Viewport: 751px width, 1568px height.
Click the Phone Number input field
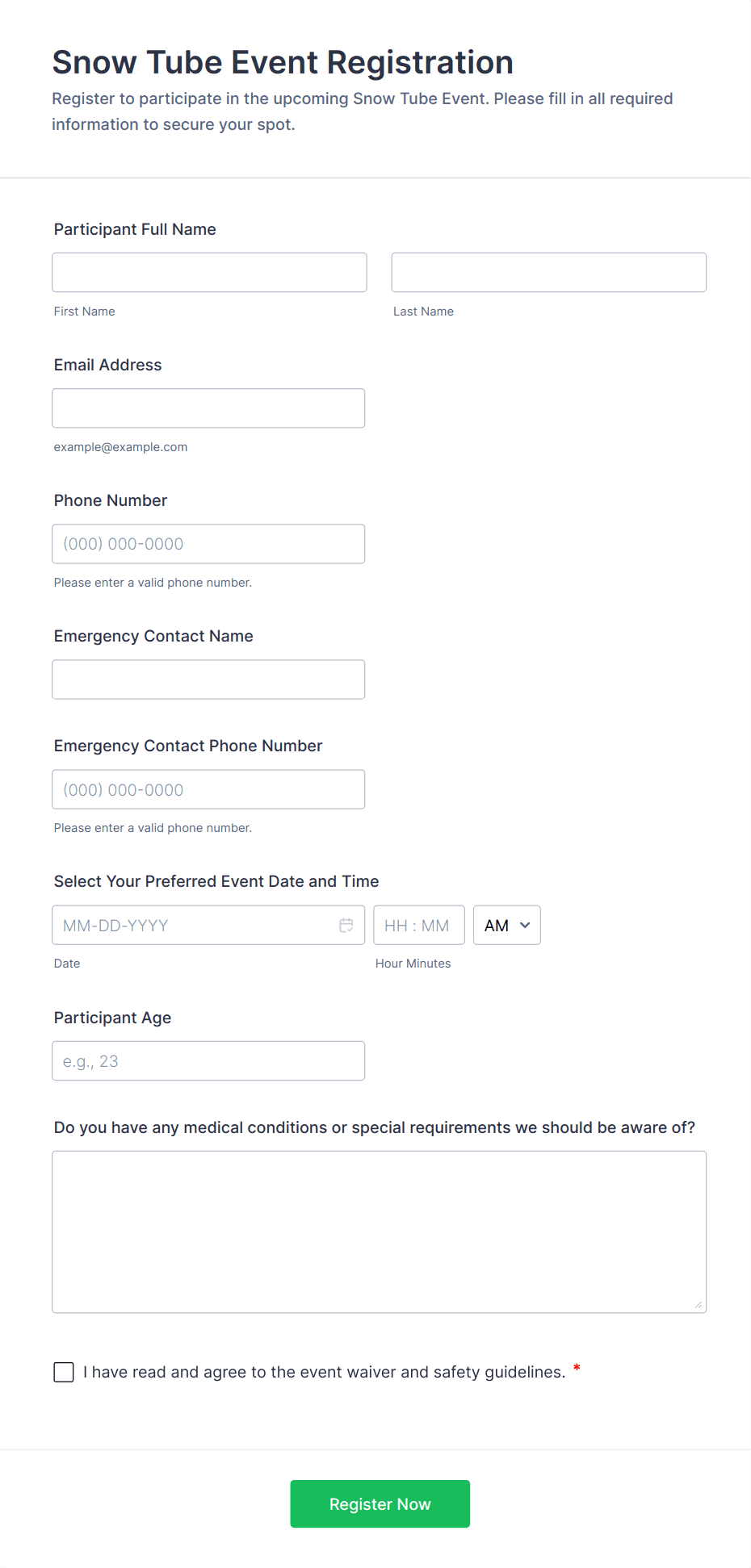(208, 544)
